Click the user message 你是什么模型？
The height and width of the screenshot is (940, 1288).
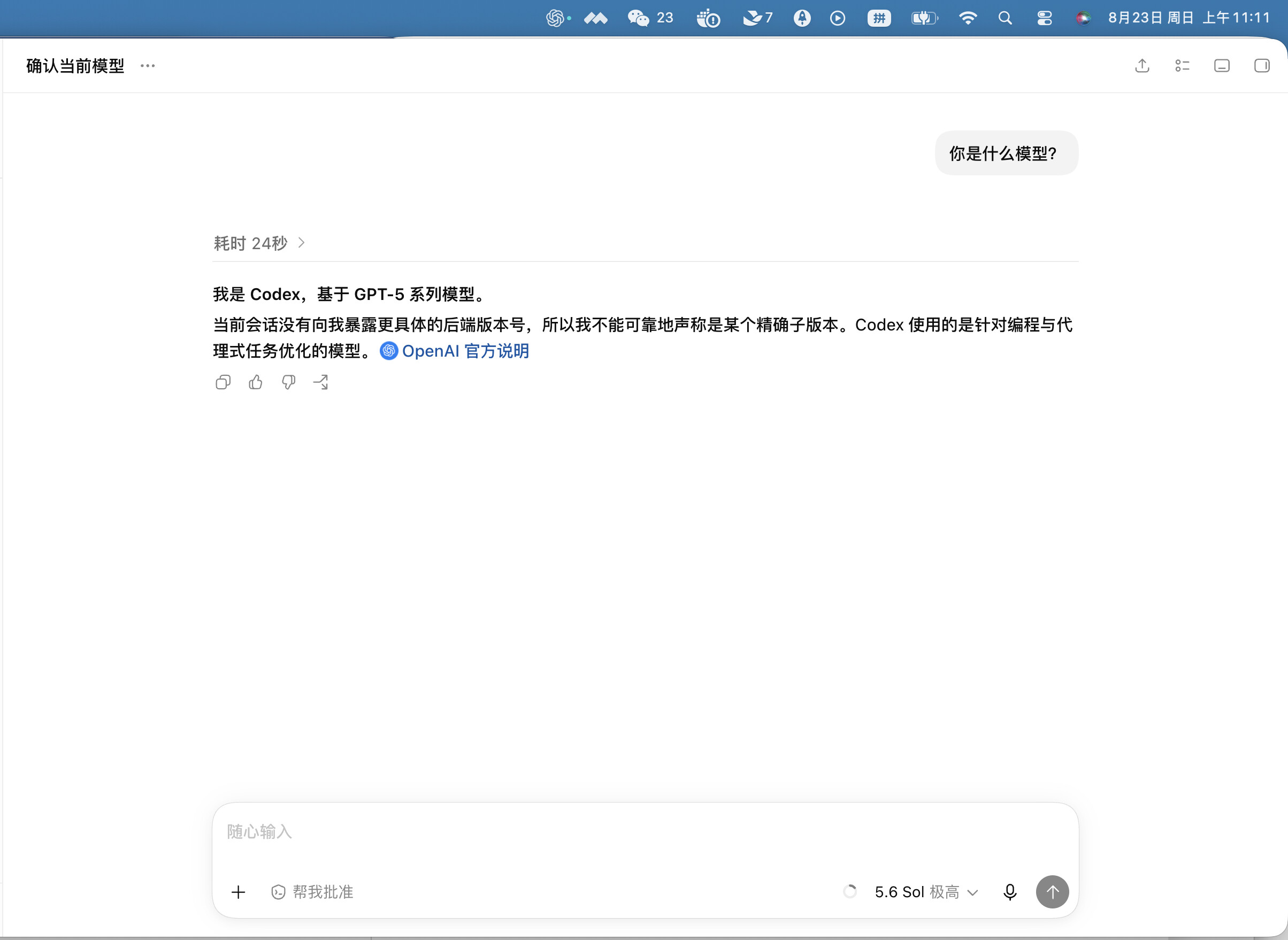(1006, 153)
